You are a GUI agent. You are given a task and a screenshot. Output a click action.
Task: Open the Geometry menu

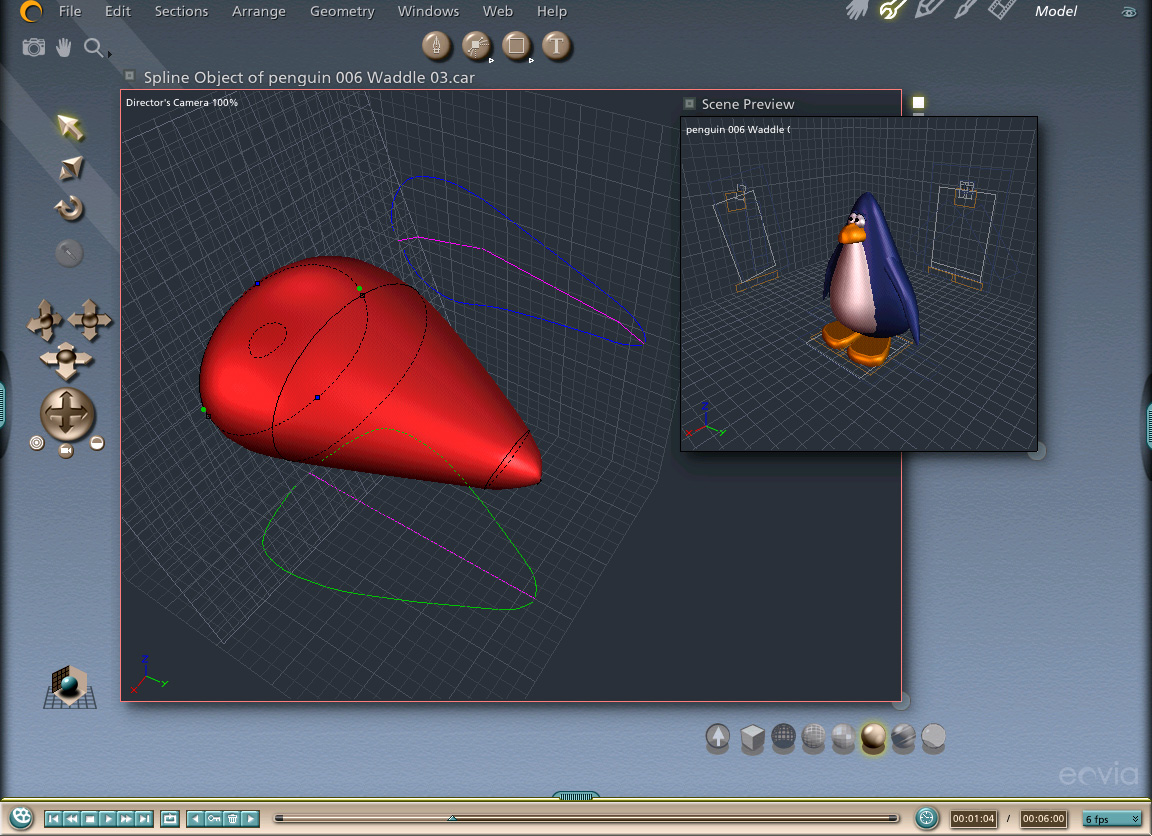click(x=342, y=12)
